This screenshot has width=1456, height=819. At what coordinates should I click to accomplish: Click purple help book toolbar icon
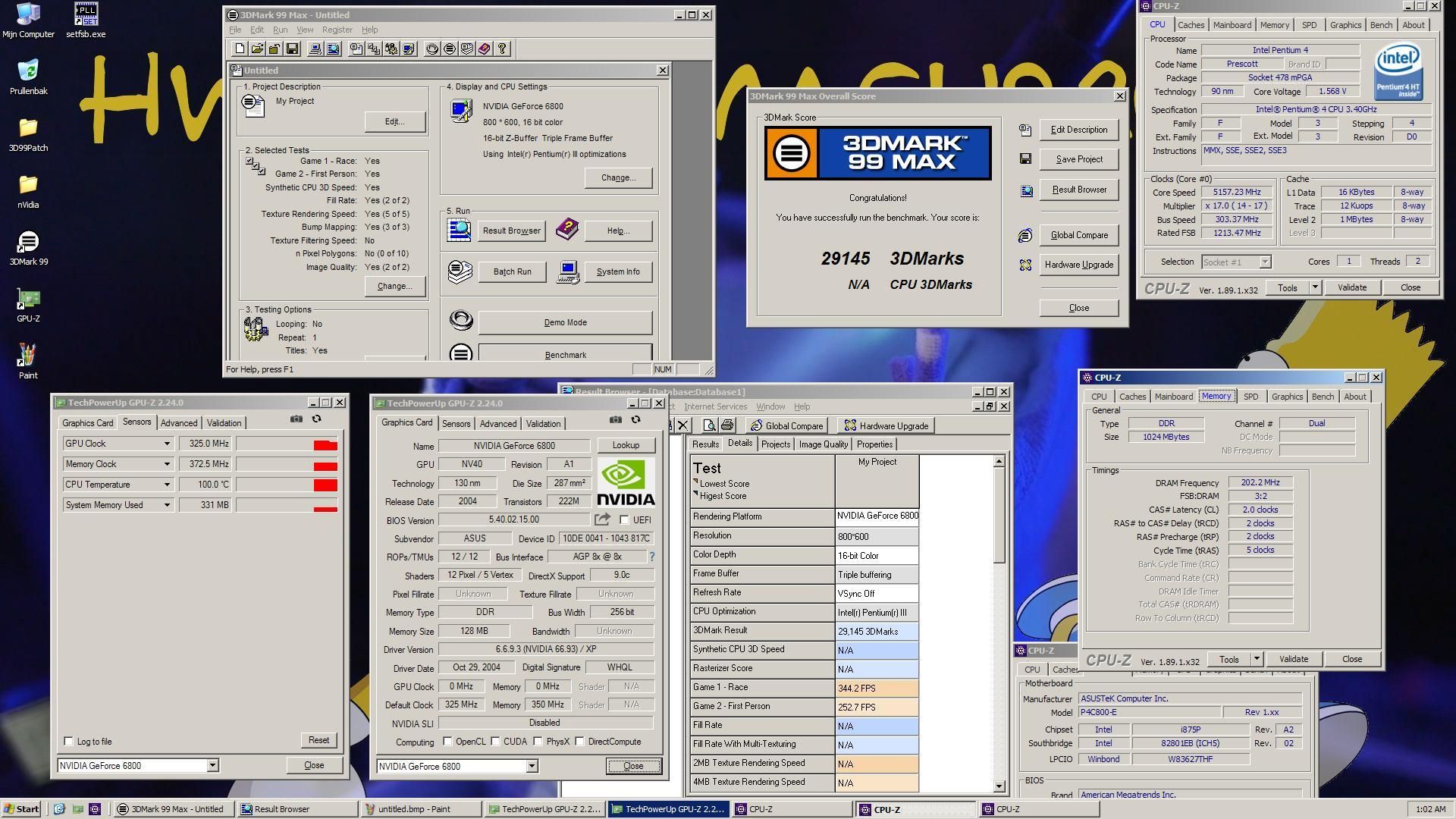point(485,49)
